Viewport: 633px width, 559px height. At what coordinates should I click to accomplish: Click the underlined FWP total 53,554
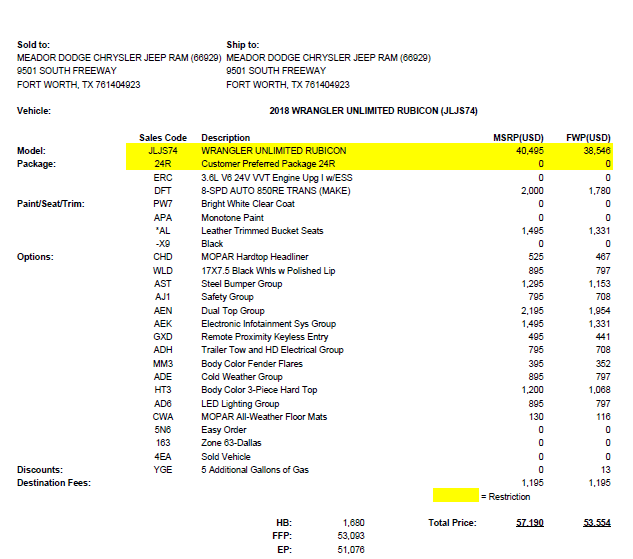point(597,523)
